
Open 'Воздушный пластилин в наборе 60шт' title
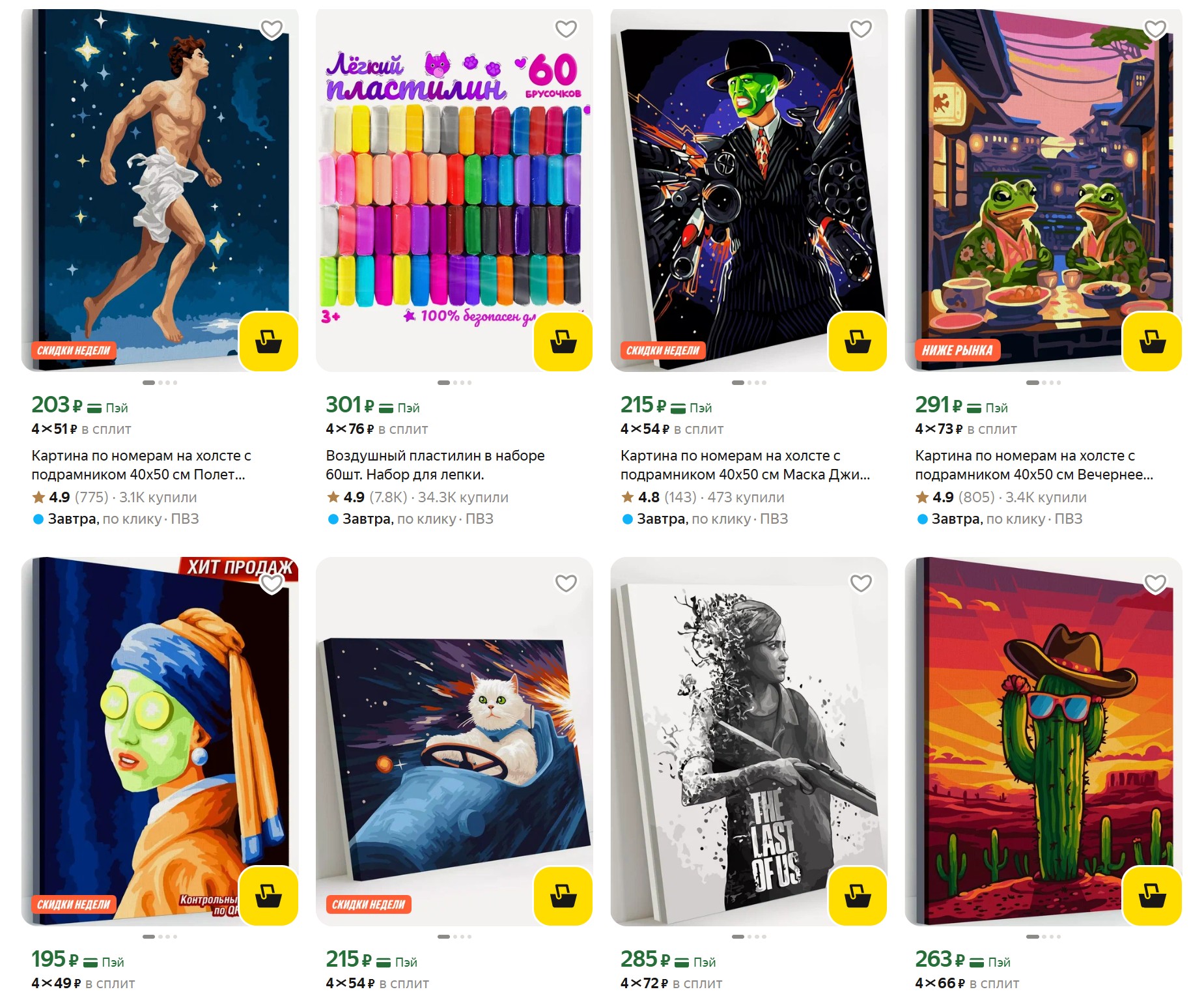click(435, 465)
